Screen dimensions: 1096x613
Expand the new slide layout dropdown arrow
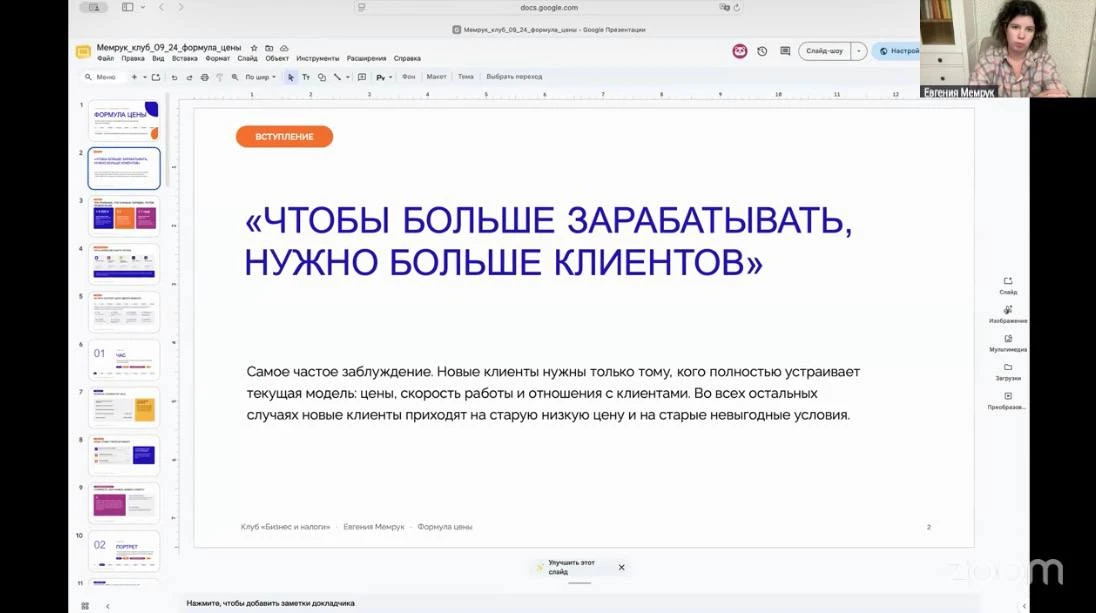pyautogui.click(x=145, y=77)
